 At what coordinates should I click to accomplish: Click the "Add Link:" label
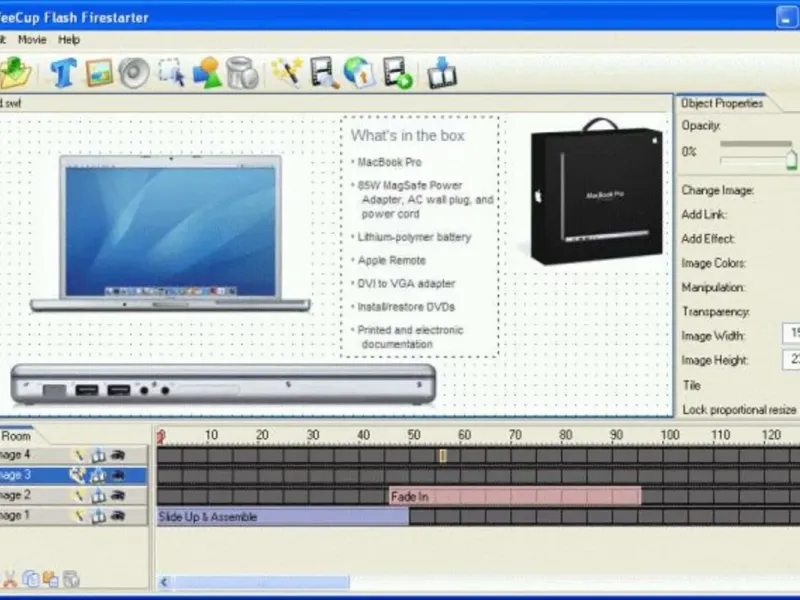704,215
